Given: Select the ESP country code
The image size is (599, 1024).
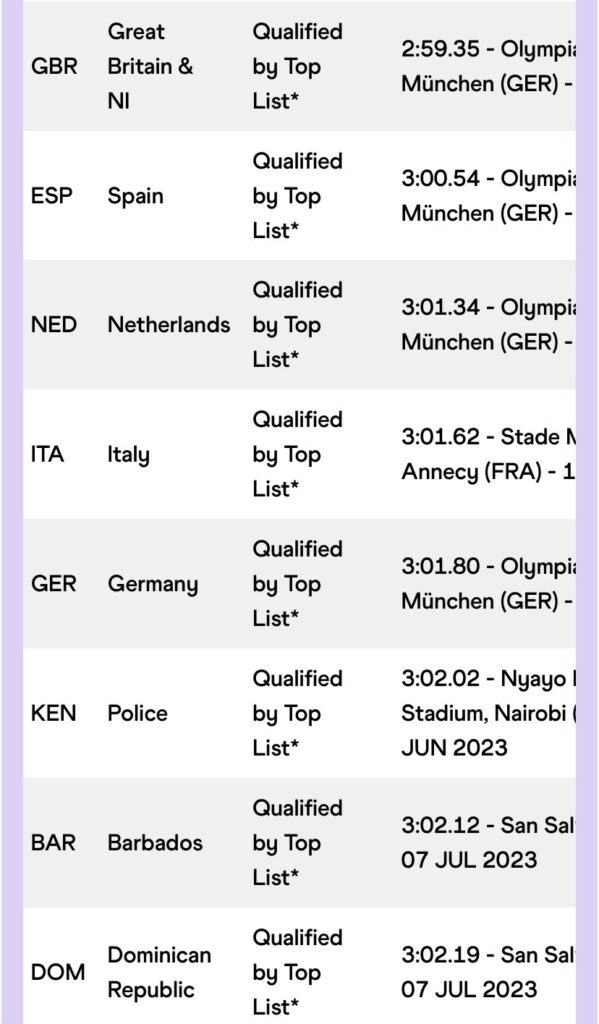Looking at the screenshot, I should pos(52,196).
